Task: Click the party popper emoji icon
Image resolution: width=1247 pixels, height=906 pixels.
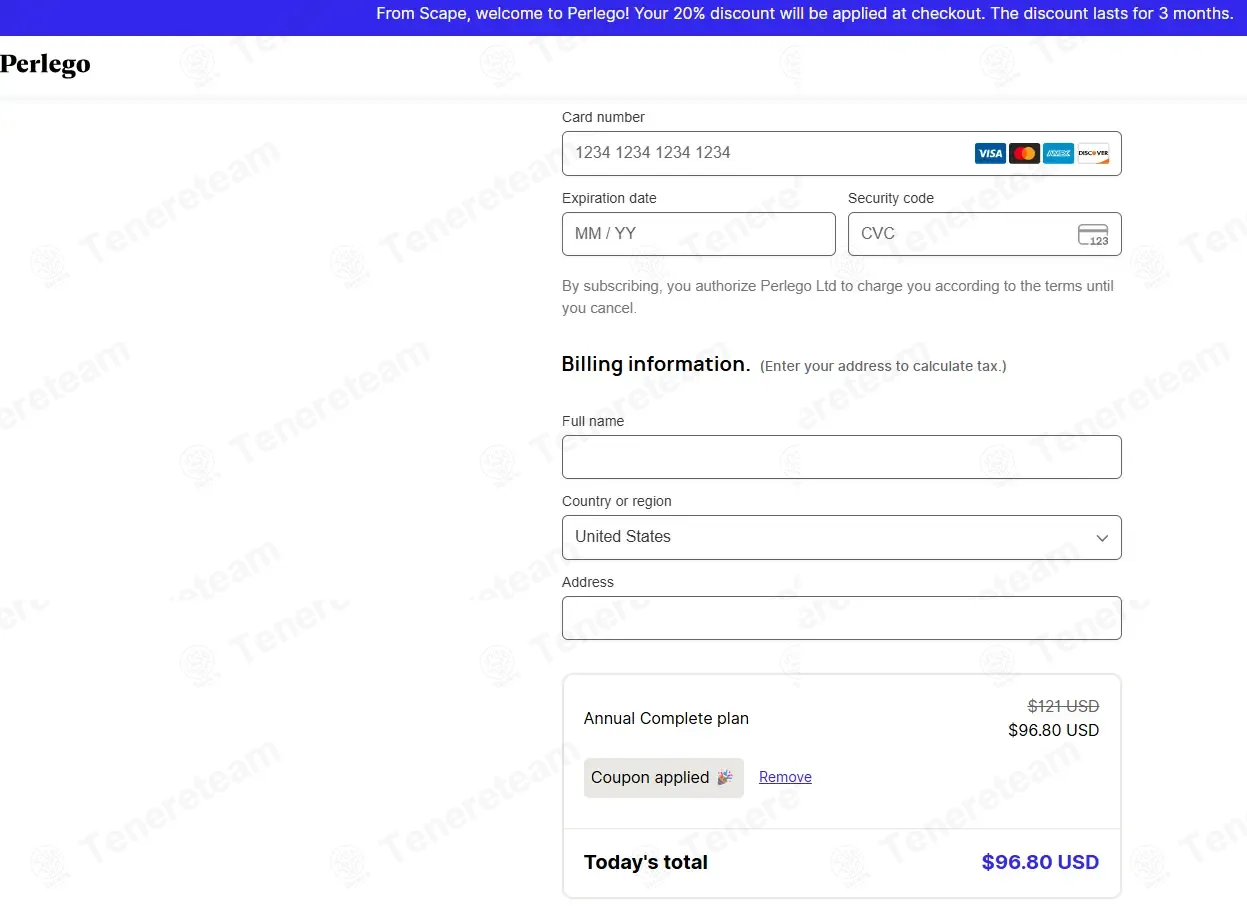Action: 725,777
